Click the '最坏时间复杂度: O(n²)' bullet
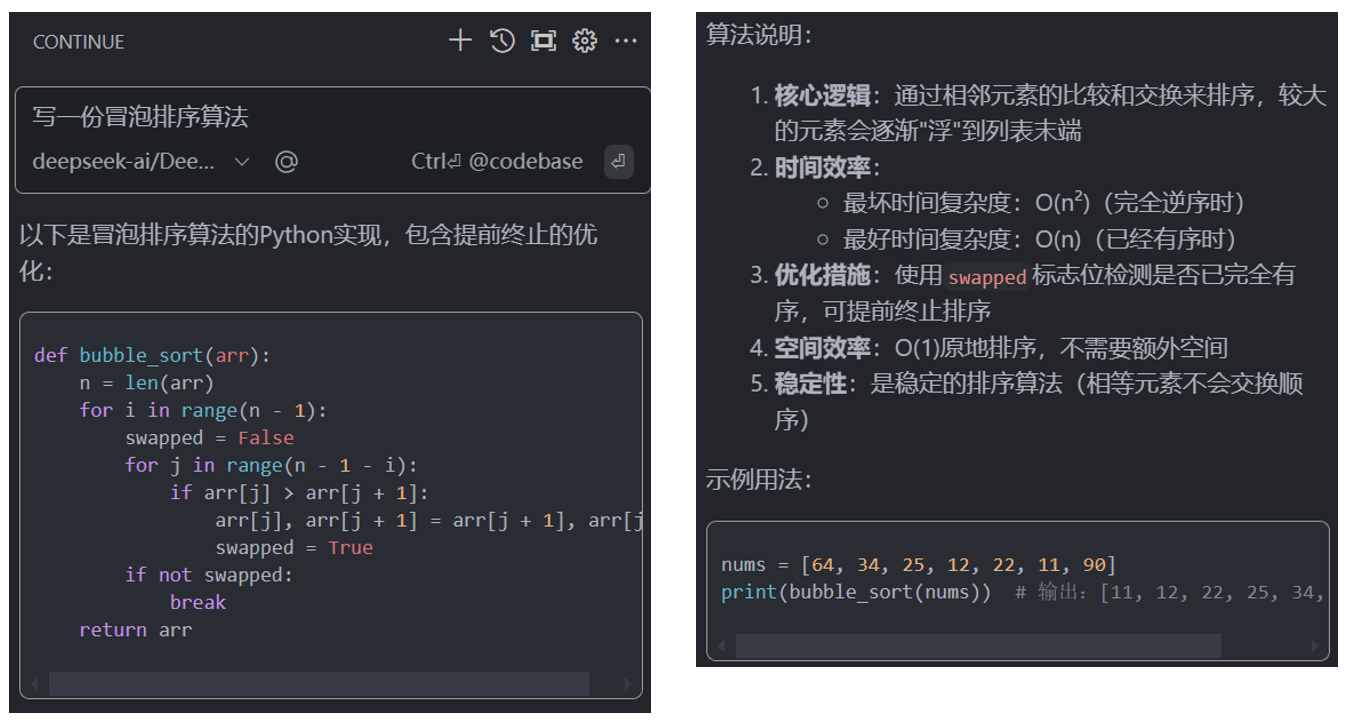The height and width of the screenshot is (720, 1347). (1030, 203)
